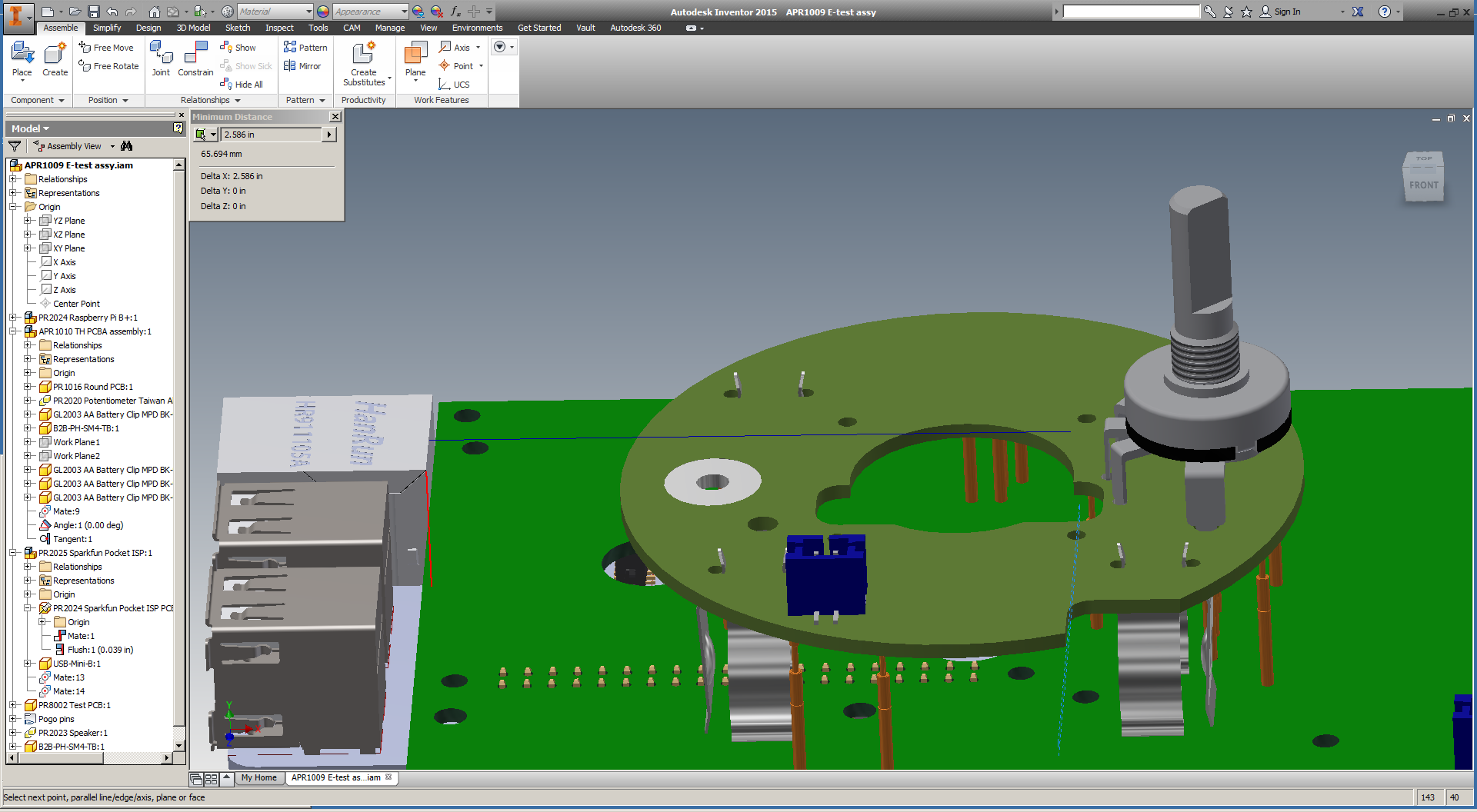Click the tile windows icon at bottom
This screenshot has height=812, width=1477.
[x=211, y=779]
